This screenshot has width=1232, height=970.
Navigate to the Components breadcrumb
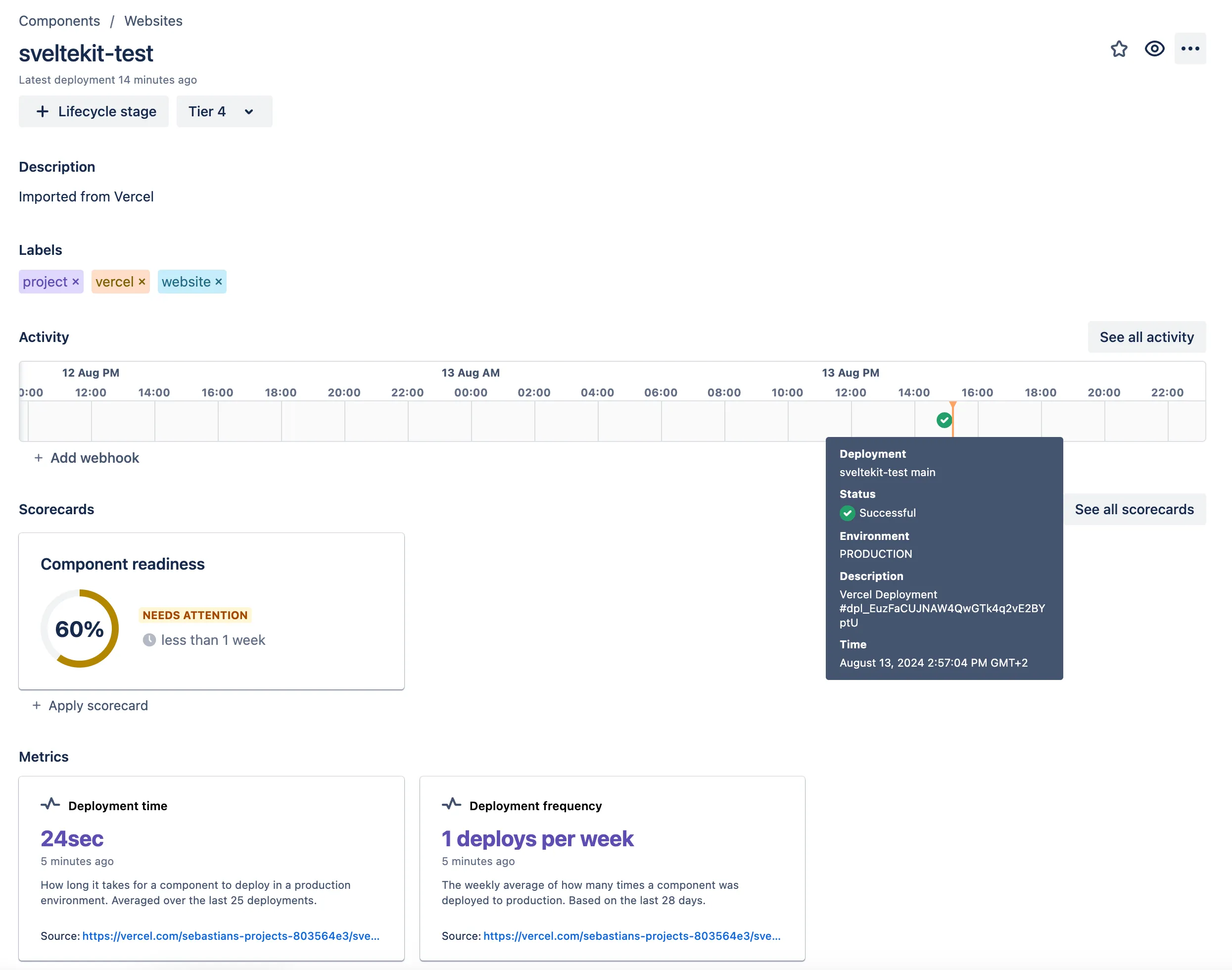59,20
